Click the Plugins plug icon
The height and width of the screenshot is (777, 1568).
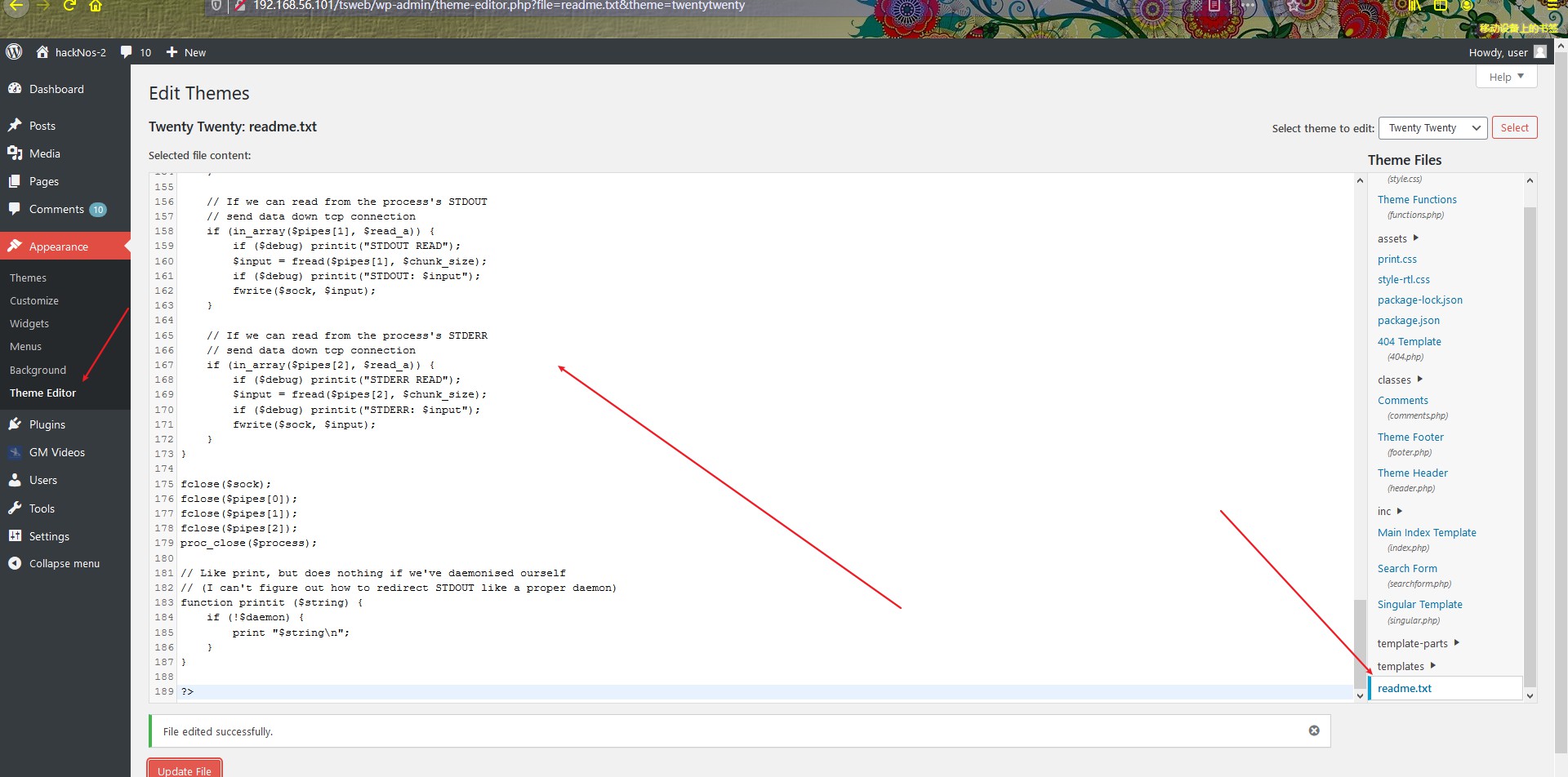[15, 424]
